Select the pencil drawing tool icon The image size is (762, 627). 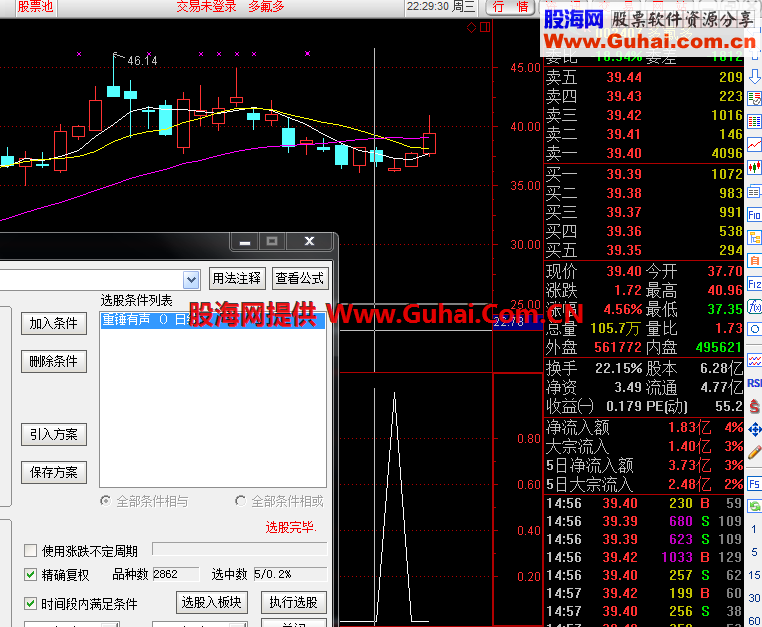coord(754,453)
